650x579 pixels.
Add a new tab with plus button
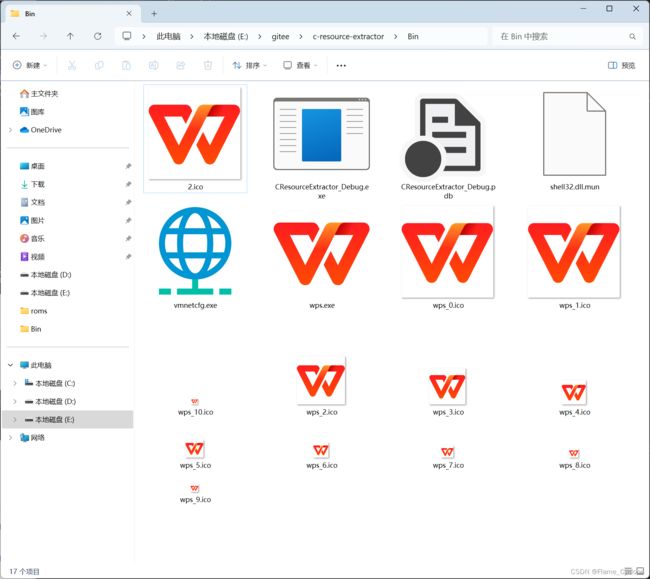[154, 14]
